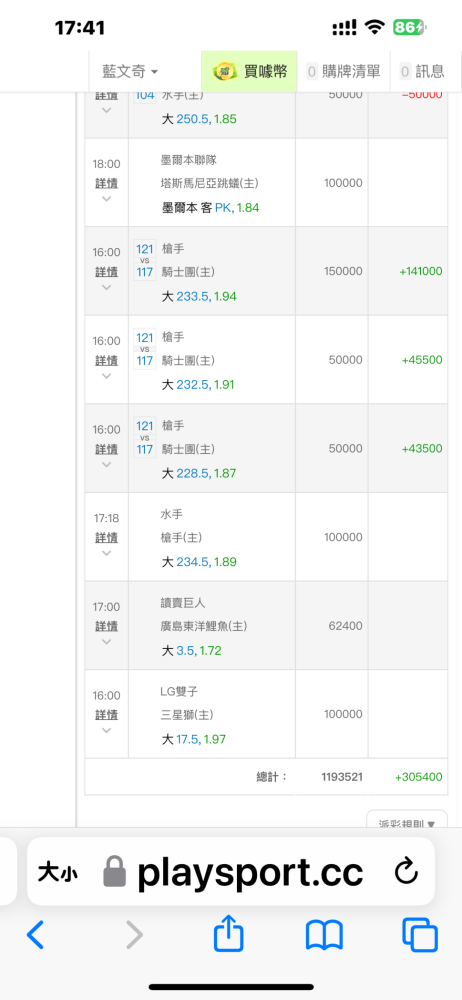Expand chevron under LG雙子 row

[107, 730]
